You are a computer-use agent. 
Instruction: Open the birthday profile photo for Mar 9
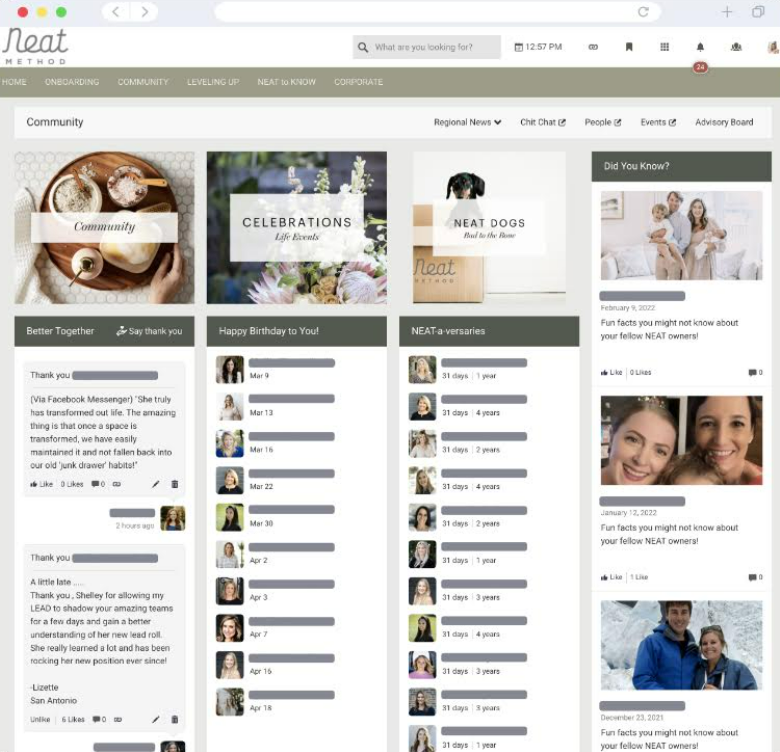pyautogui.click(x=230, y=370)
